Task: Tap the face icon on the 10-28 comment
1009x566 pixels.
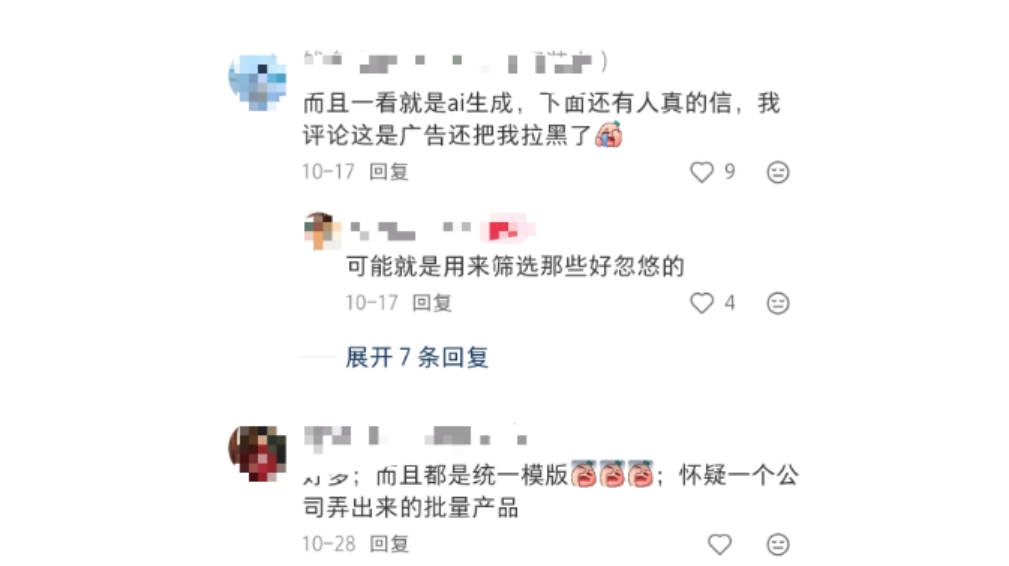Action: click(778, 545)
